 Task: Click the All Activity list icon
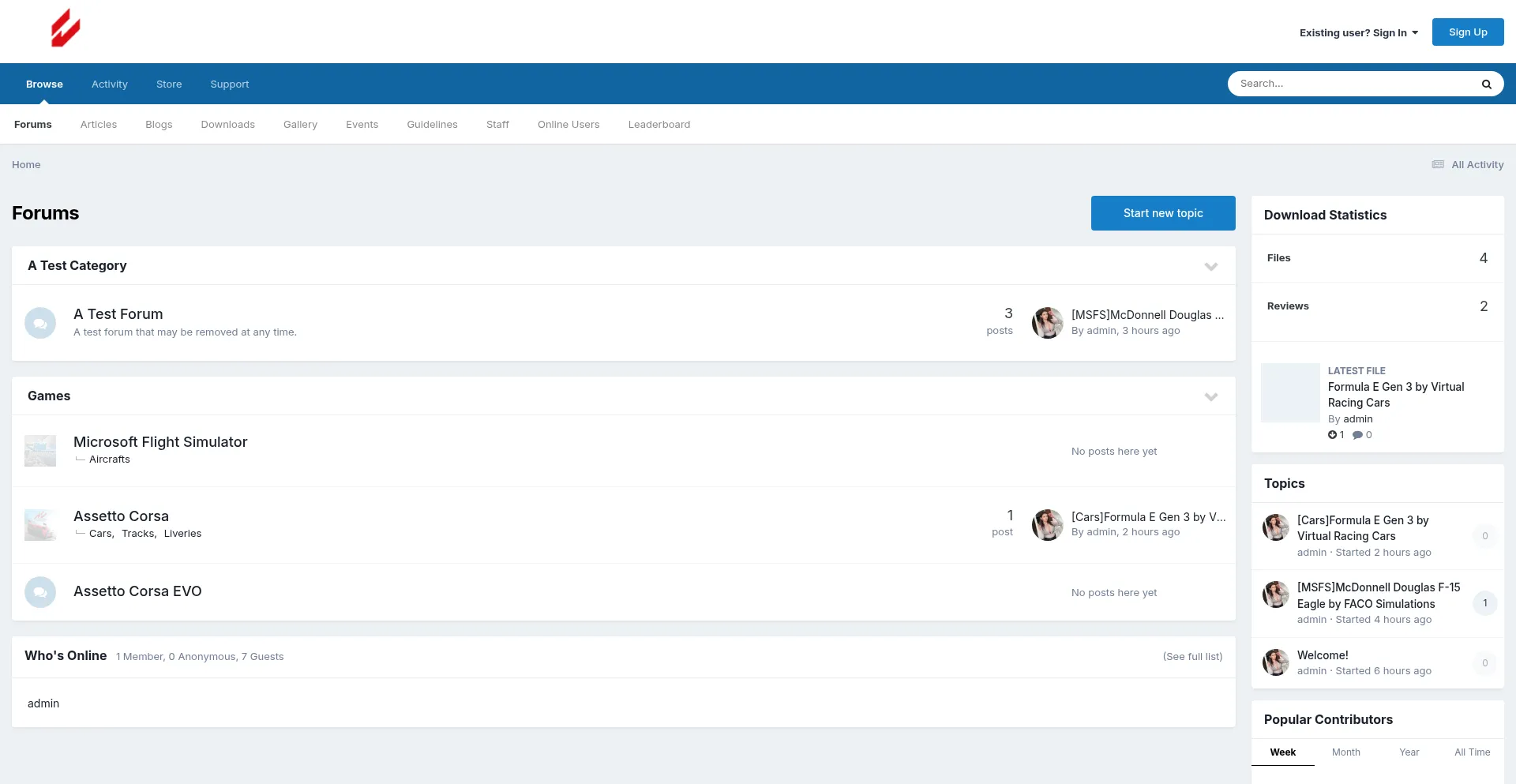click(1437, 164)
